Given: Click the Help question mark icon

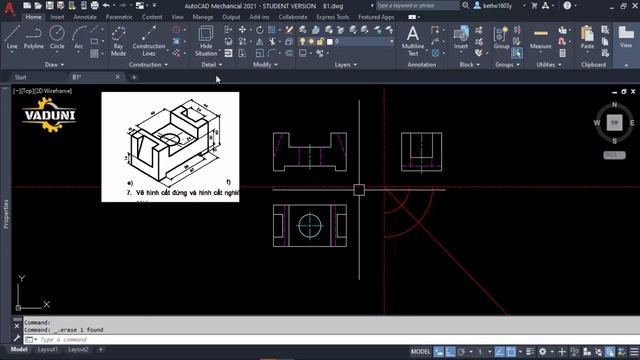Looking at the screenshot, I should point(567,6).
